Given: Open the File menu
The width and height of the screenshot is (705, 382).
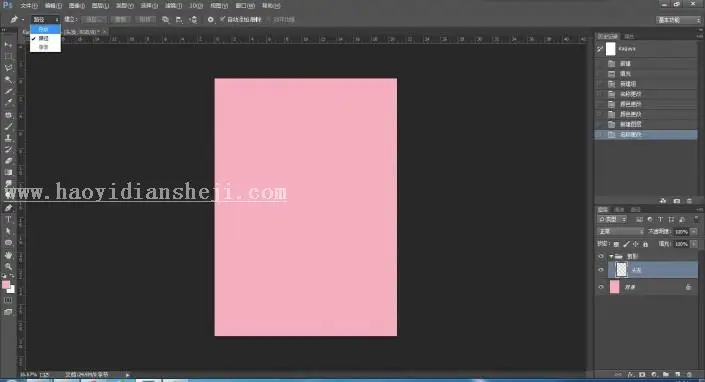Looking at the screenshot, I should point(28,6).
